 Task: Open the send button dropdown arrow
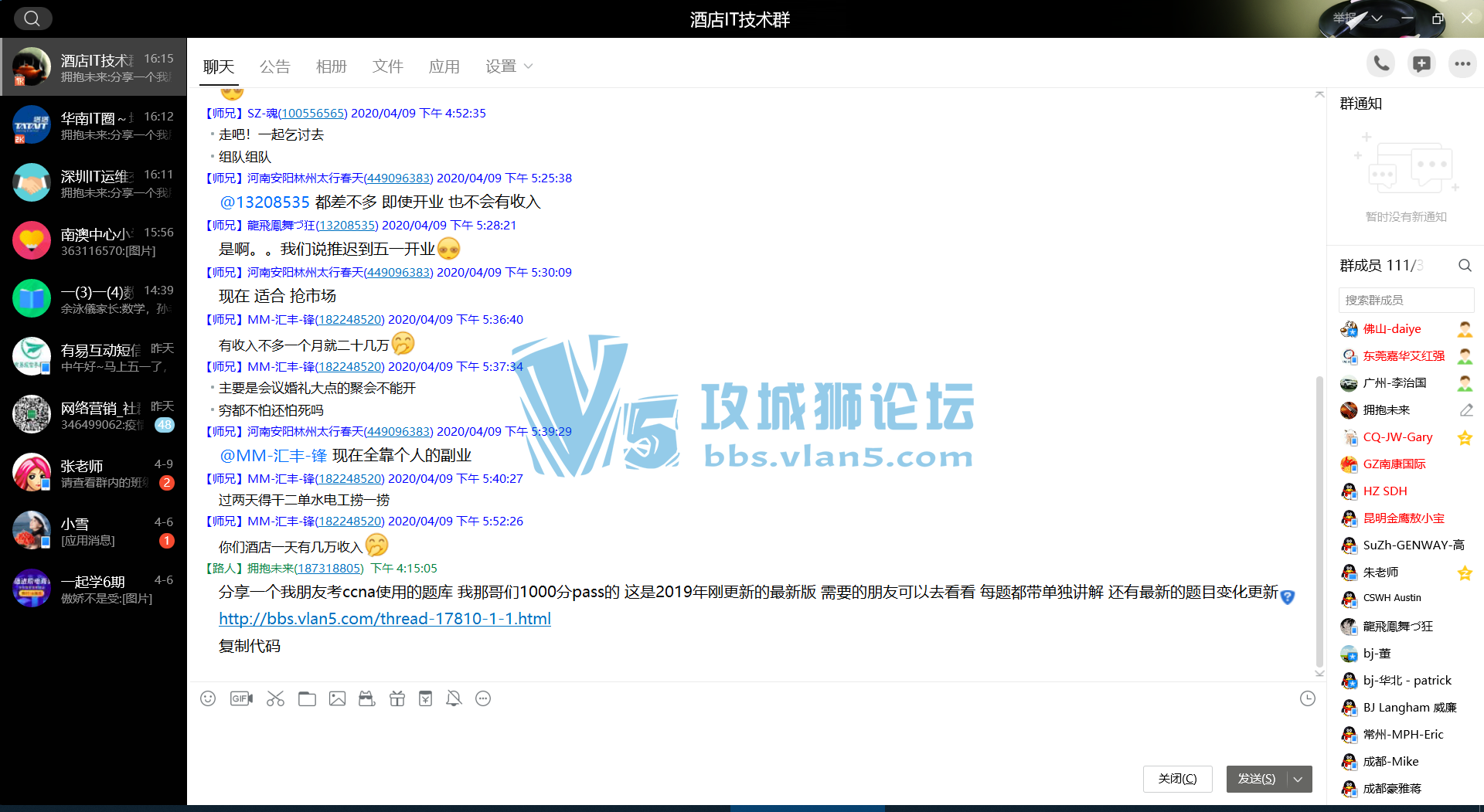pyautogui.click(x=1298, y=779)
